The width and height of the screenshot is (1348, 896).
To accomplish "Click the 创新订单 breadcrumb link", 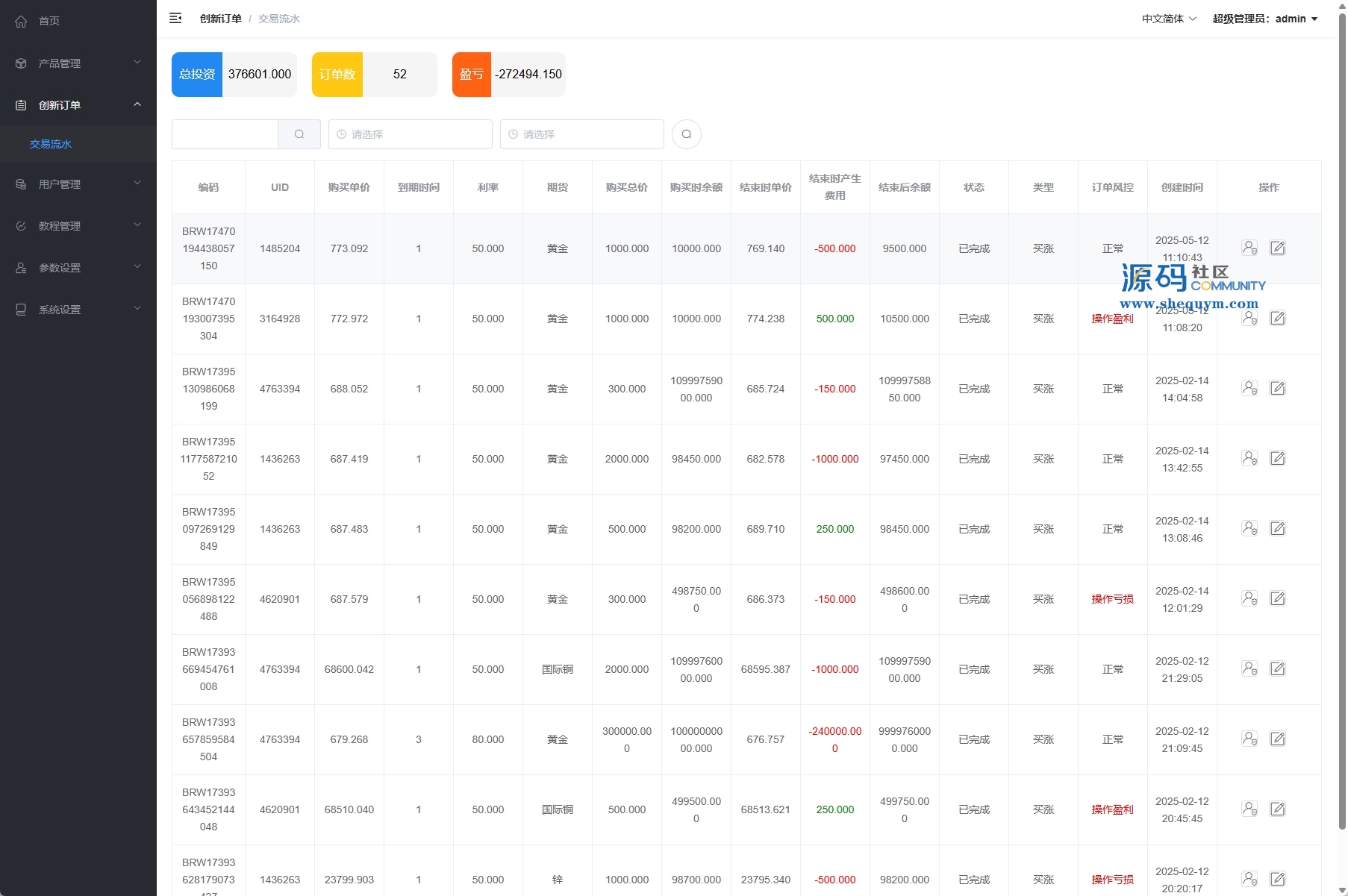I will point(220,19).
